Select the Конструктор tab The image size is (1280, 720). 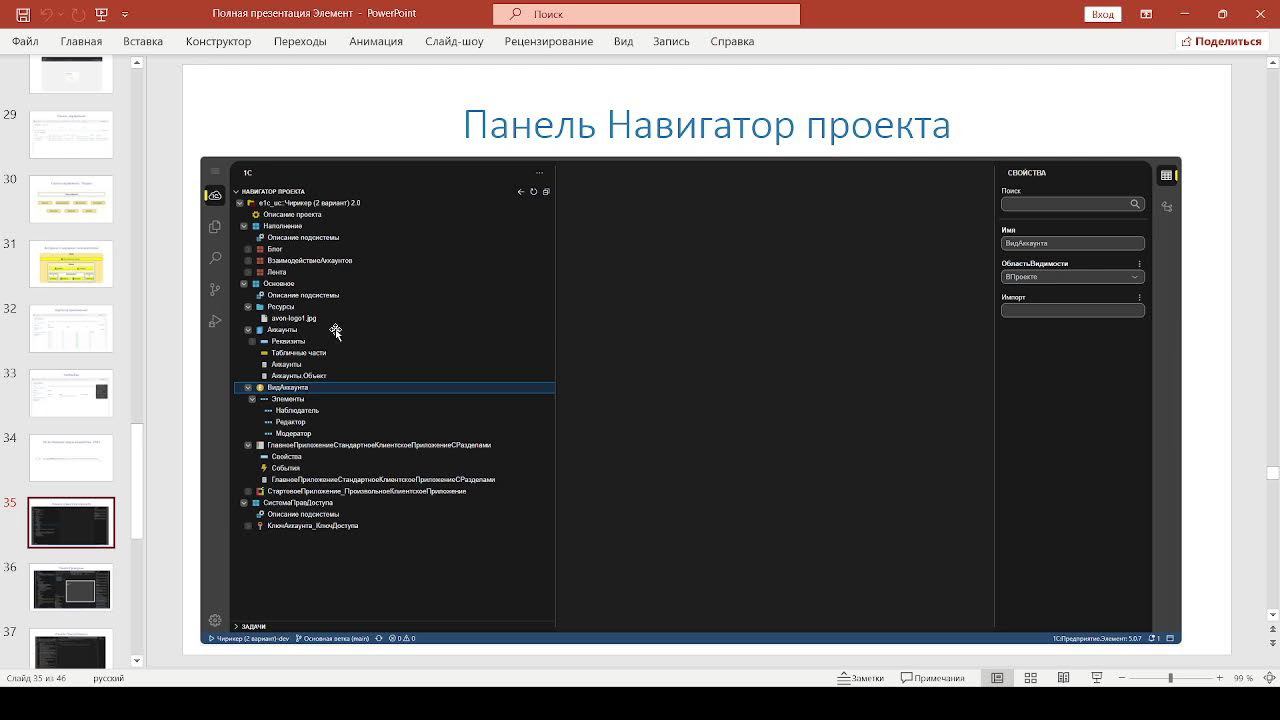coord(218,41)
